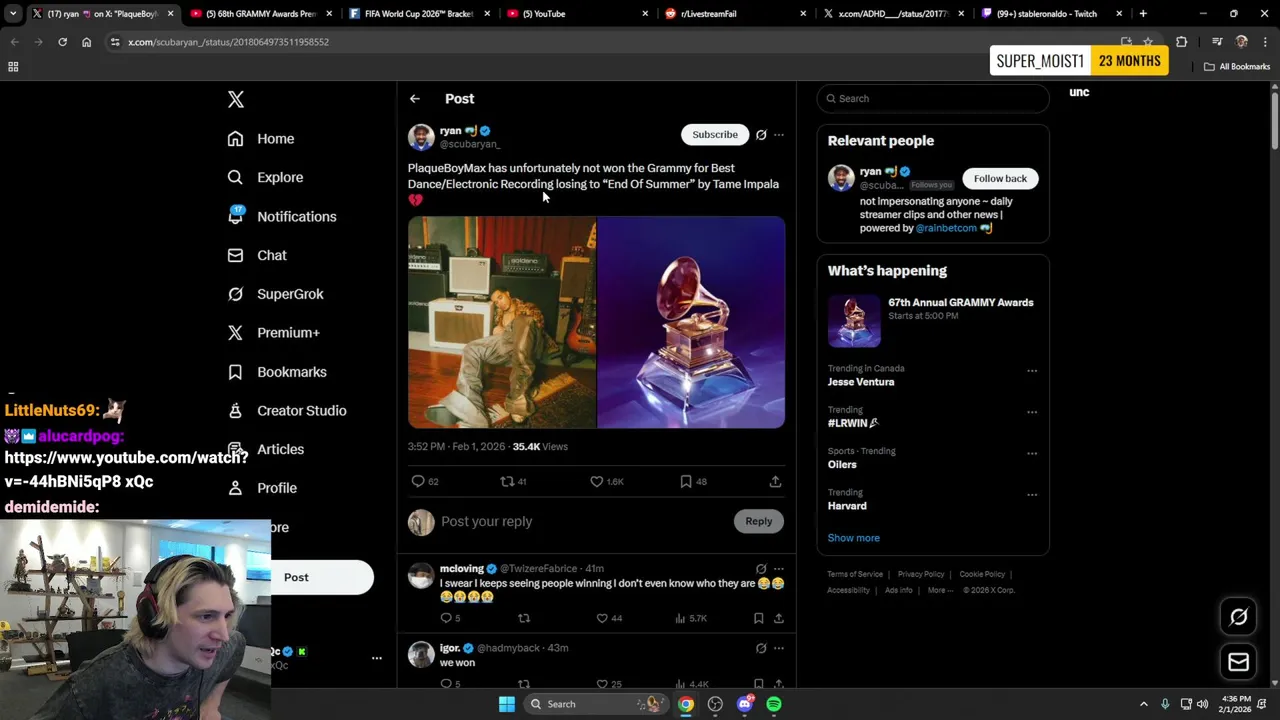Click Grok icon on mcloving's reply
Image resolution: width=1280 pixels, height=720 pixels.
[x=761, y=569]
